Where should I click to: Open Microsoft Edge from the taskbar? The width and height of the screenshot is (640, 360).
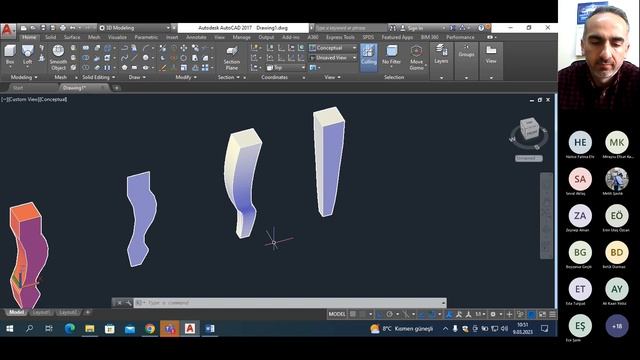point(70,329)
